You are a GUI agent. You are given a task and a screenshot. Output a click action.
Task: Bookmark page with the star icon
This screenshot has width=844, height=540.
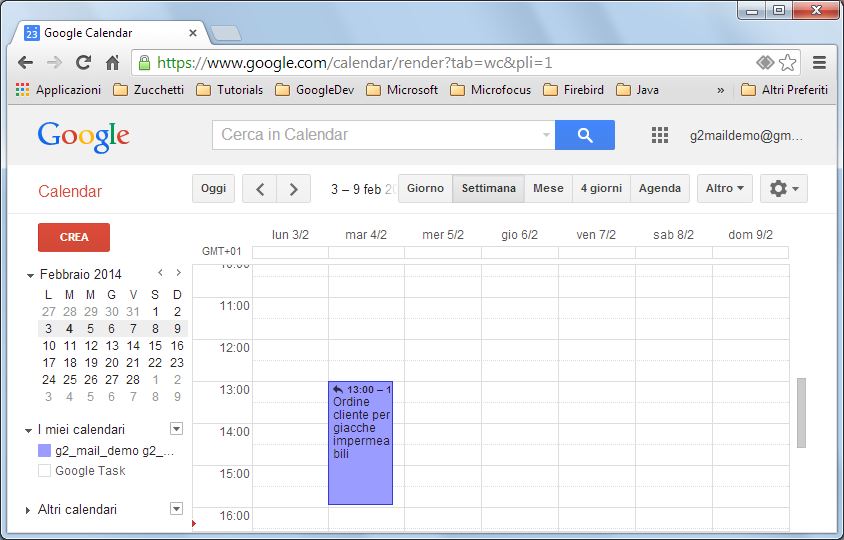pos(787,63)
